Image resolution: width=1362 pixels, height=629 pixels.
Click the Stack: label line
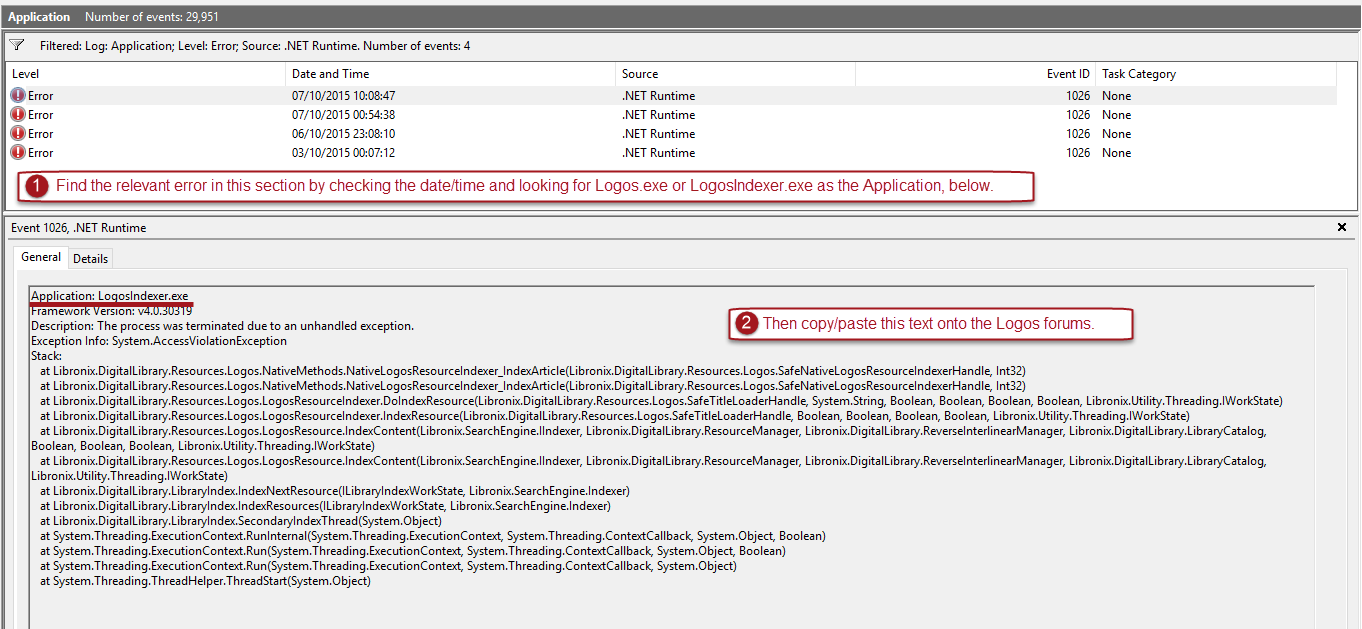[x=46, y=356]
